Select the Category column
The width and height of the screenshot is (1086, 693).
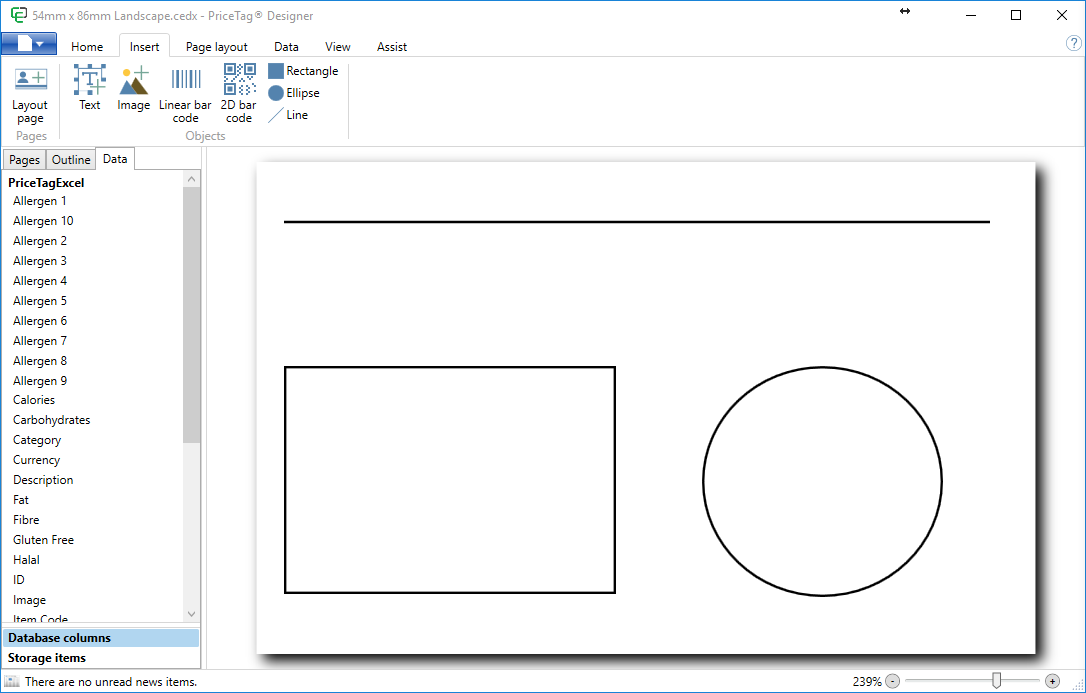pos(37,440)
